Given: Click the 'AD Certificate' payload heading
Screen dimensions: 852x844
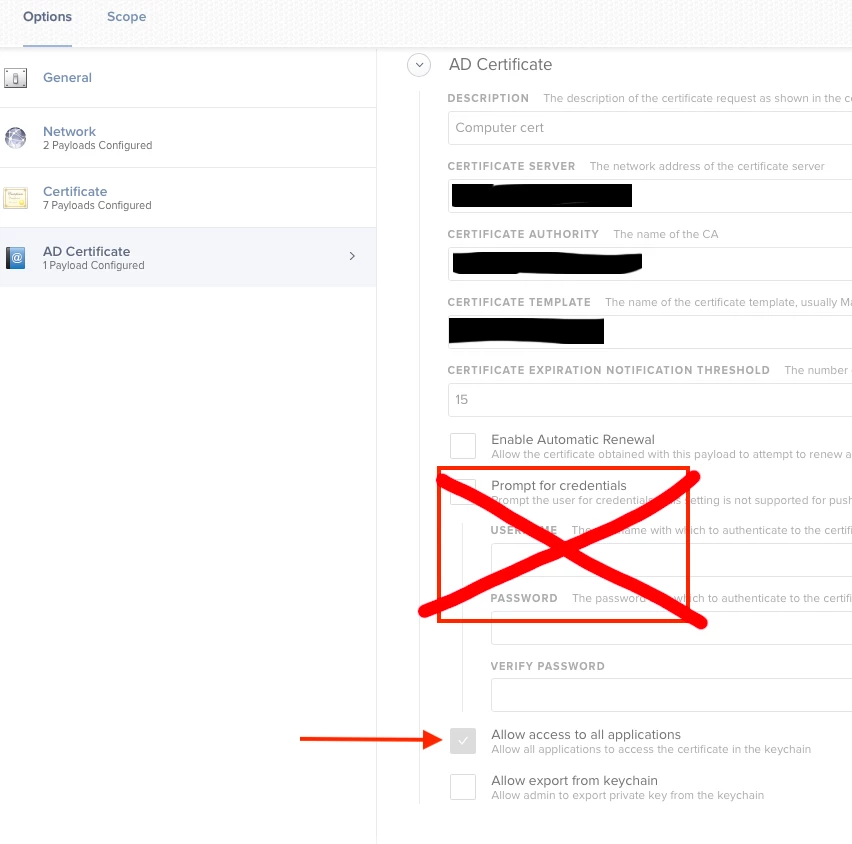Looking at the screenshot, I should point(500,65).
